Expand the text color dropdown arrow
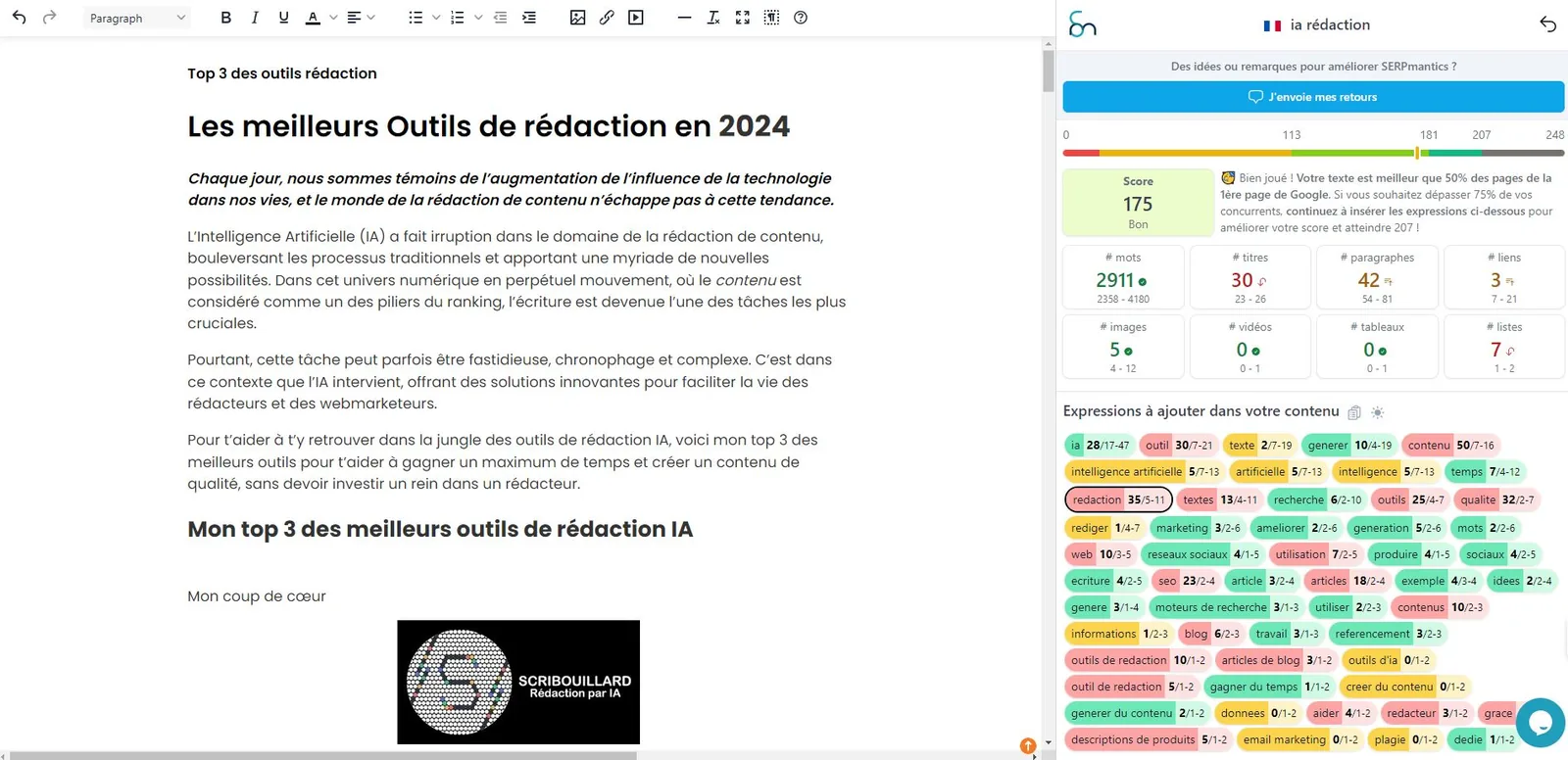Viewport: 1568px width, 760px height. pyautogui.click(x=333, y=18)
